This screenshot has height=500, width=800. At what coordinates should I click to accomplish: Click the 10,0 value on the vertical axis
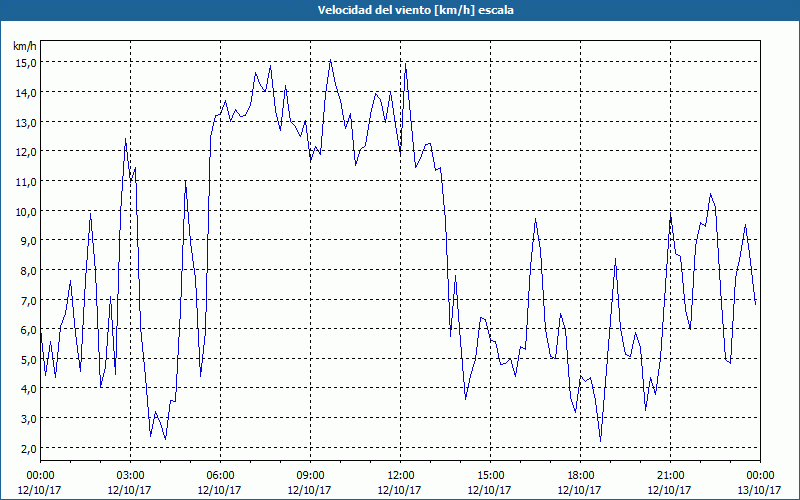tap(26, 211)
